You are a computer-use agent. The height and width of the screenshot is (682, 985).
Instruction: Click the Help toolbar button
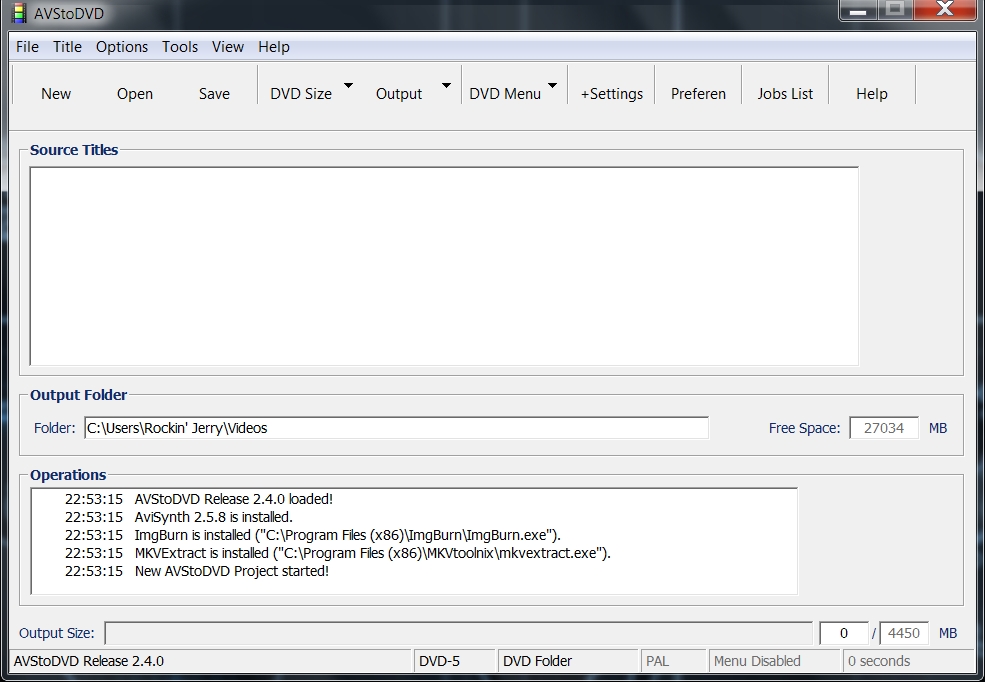coord(871,94)
